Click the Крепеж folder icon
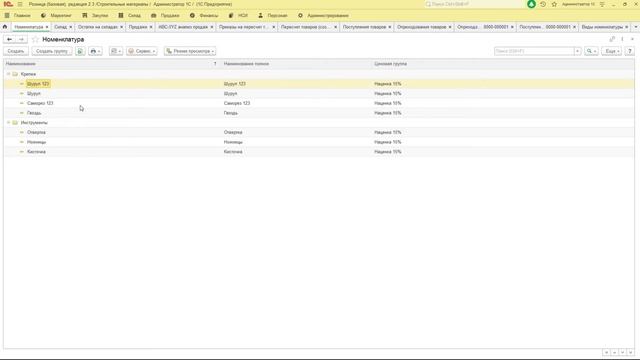 point(15,74)
